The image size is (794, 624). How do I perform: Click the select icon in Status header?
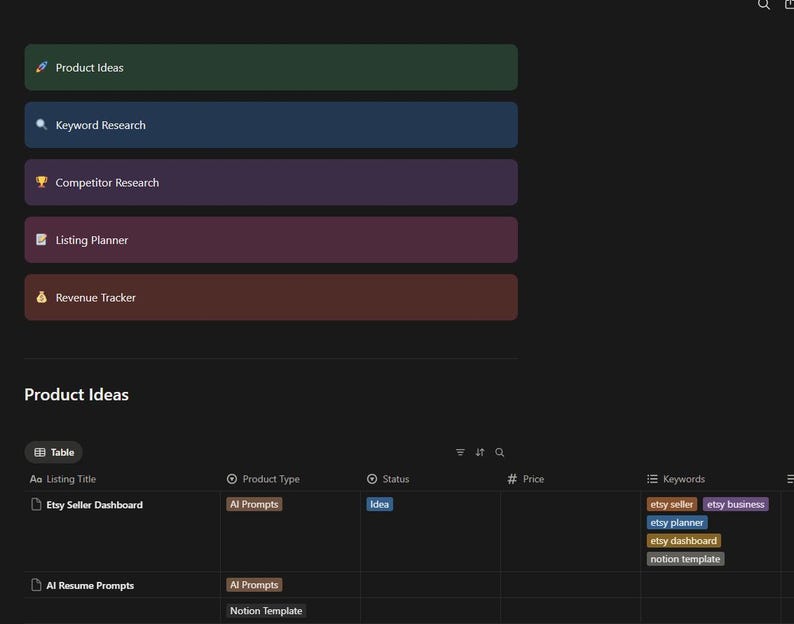coord(372,479)
